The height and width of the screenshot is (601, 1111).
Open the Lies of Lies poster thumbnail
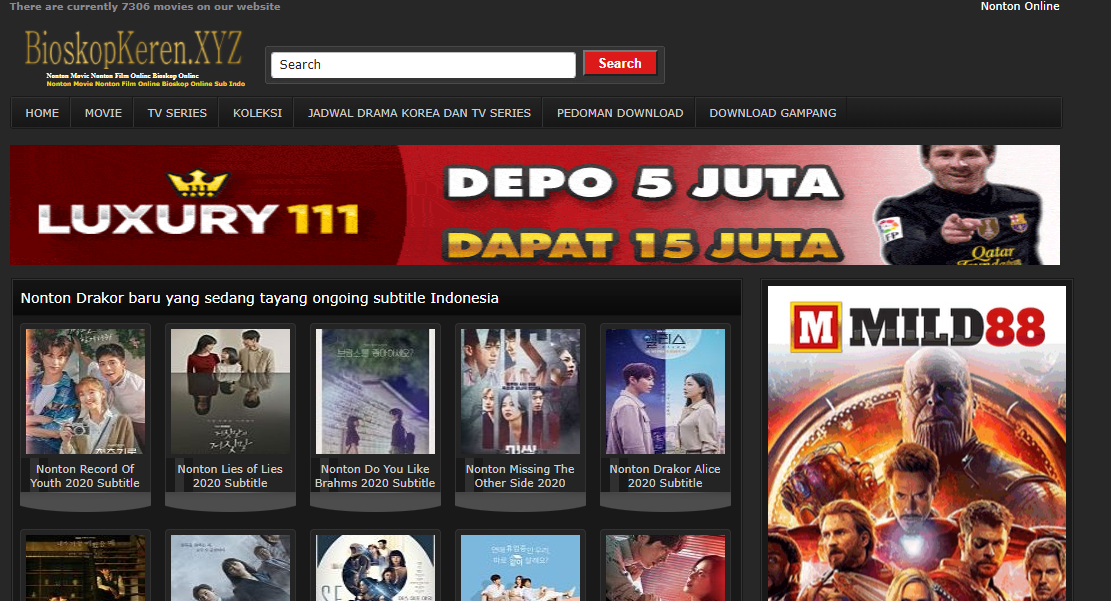pos(230,391)
